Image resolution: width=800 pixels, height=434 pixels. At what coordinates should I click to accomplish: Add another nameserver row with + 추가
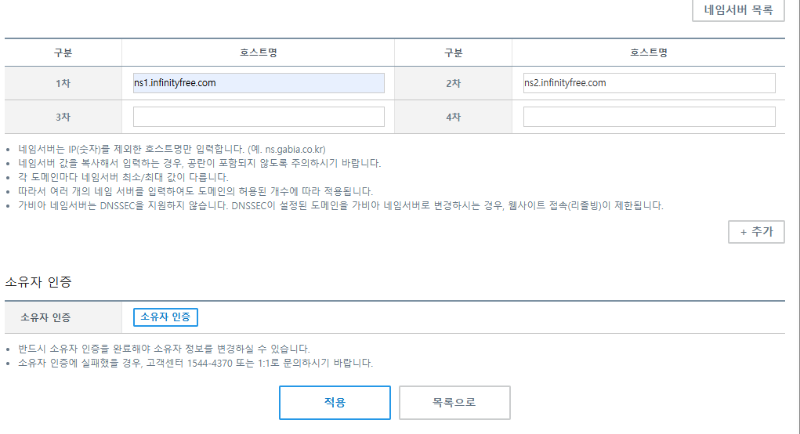(x=756, y=232)
